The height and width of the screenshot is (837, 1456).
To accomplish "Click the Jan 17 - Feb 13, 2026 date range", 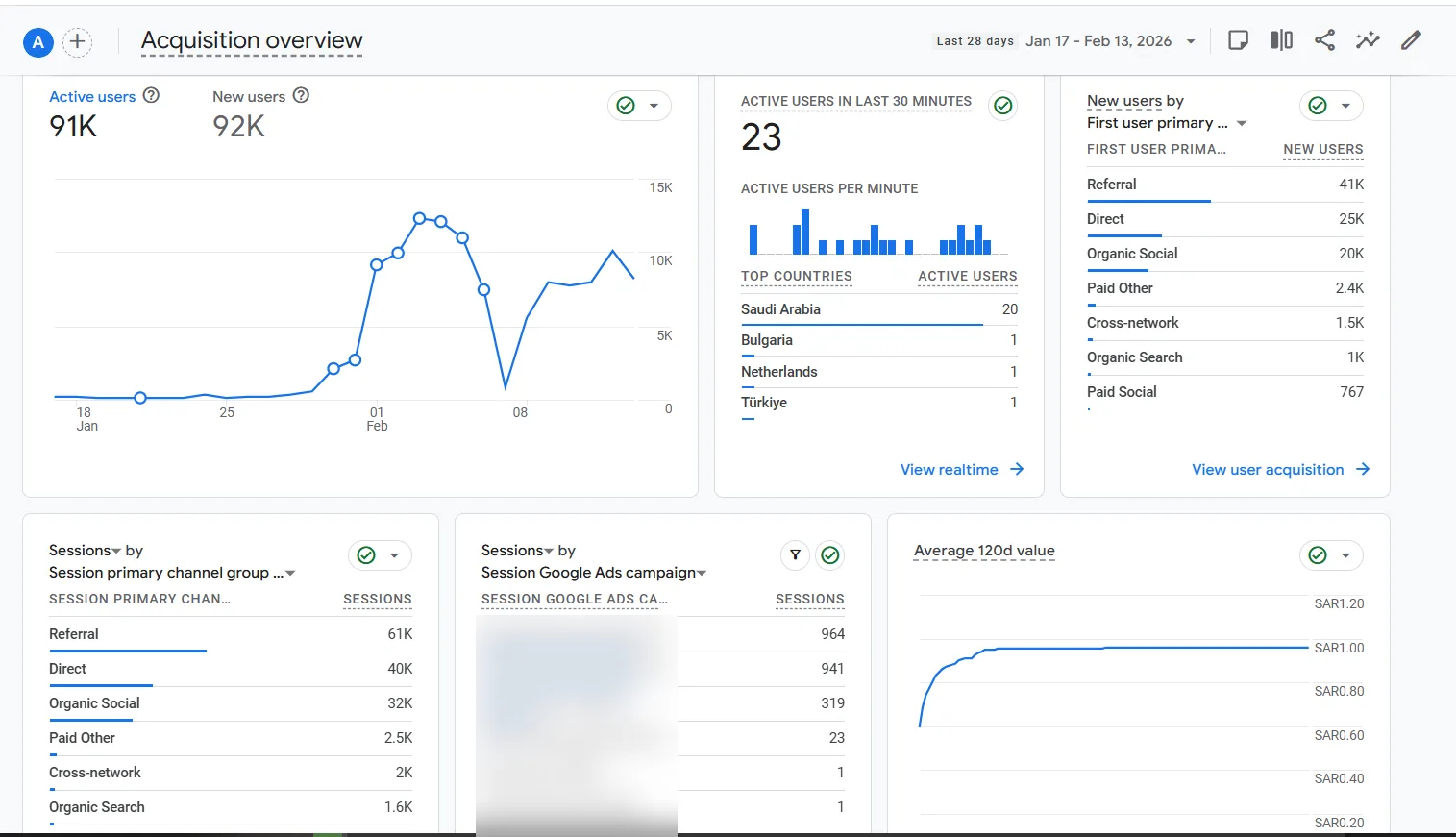I will click(1098, 41).
